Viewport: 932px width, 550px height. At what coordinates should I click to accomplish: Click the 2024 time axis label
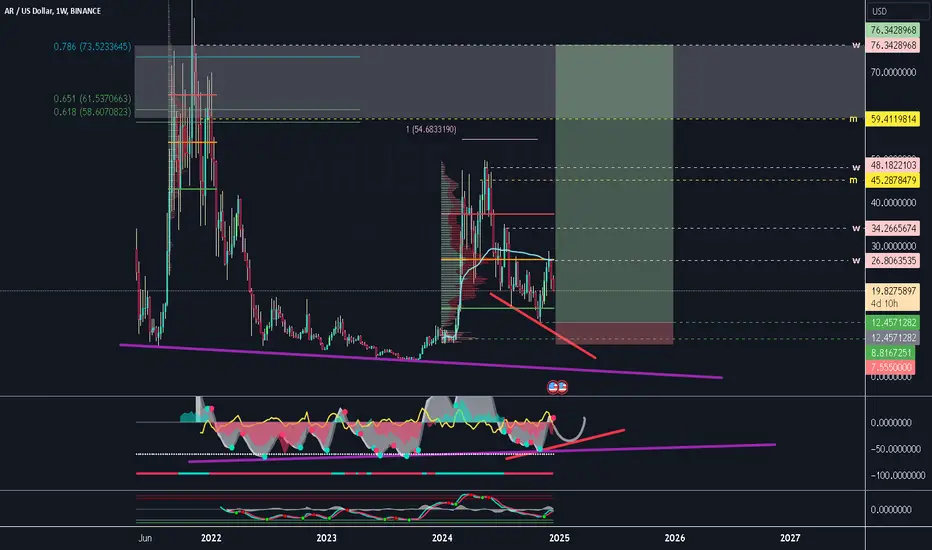(x=442, y=538)
